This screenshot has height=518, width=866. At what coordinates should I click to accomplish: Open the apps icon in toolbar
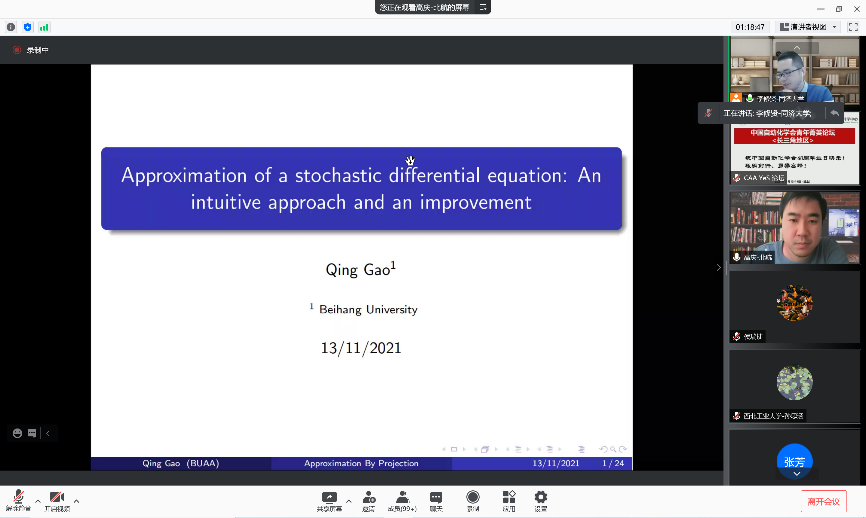pyautogui.click(x=508, y=498)
